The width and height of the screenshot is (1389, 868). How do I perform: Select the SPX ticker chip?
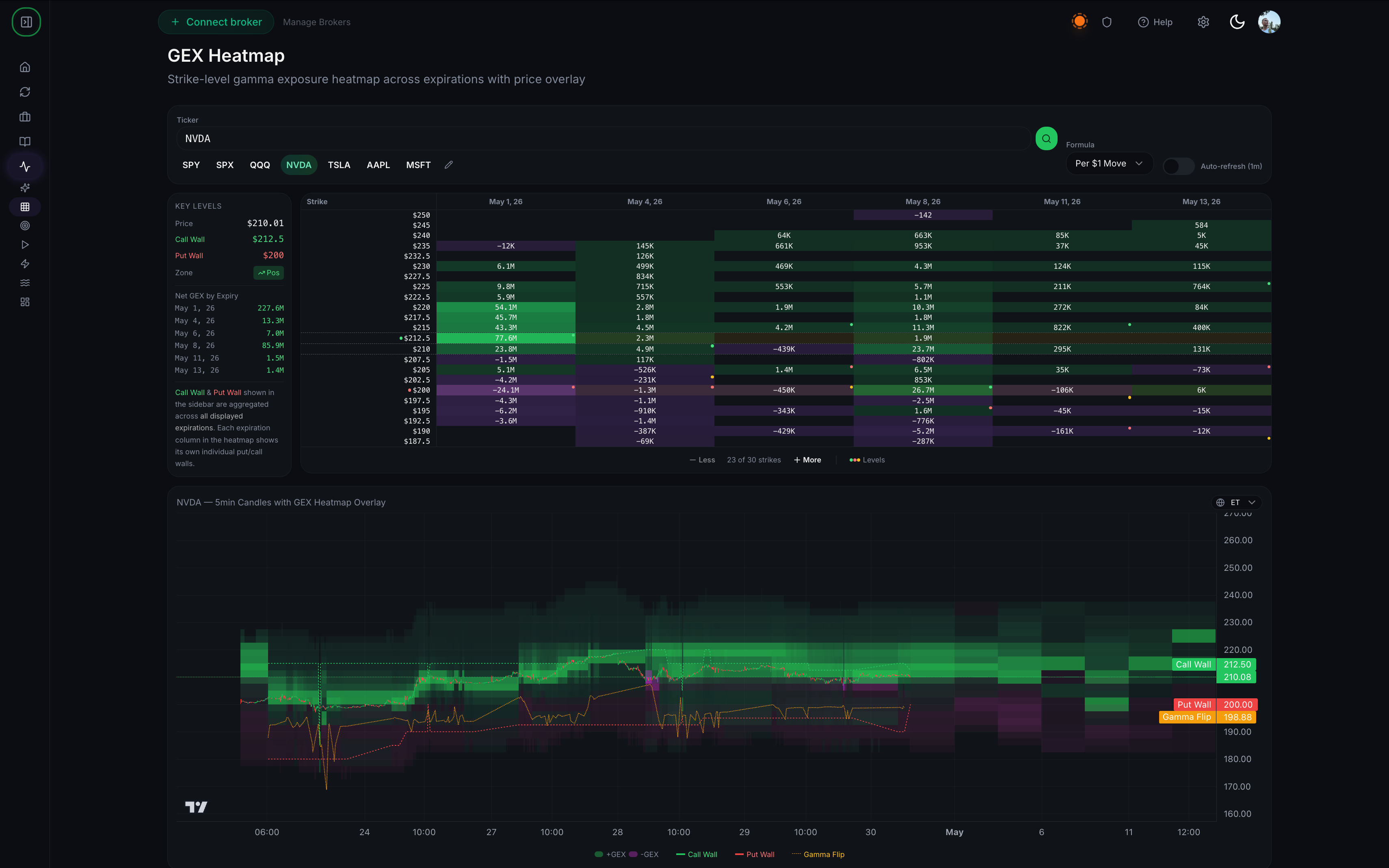(x=225, y=165)
